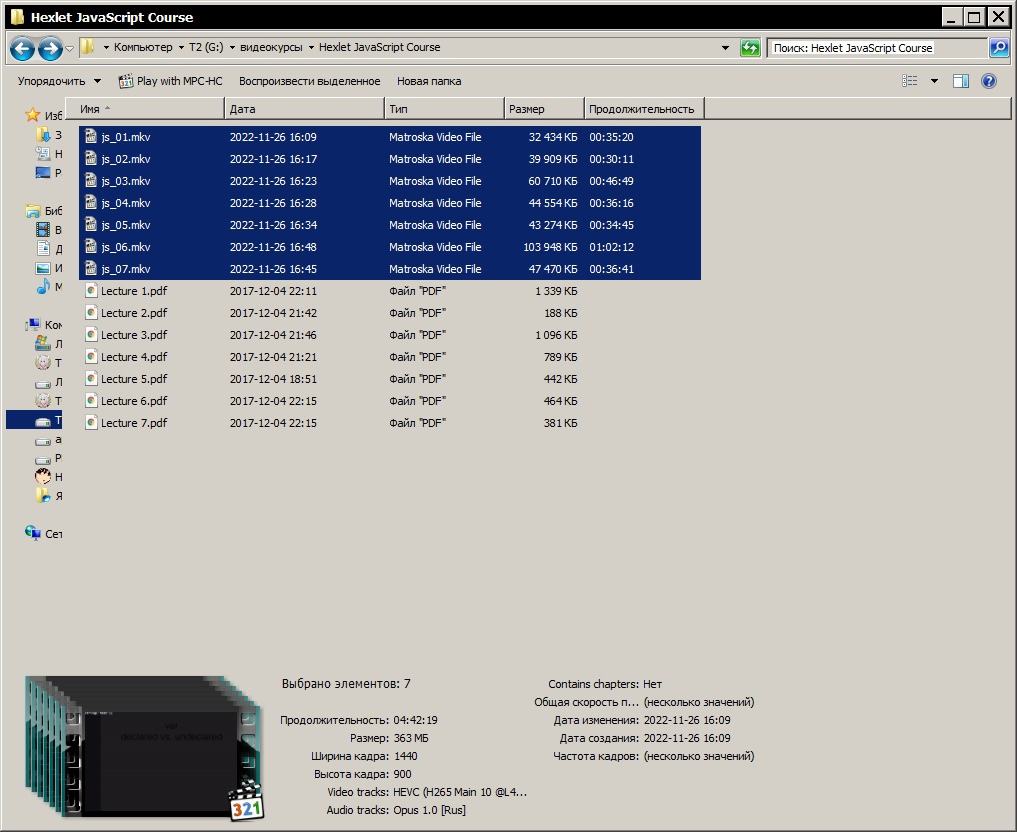1017x832 pixels.
Task: Focus the search box Поиск: Hexlet JavaScript Course
Action: pyautogui.click(x=877, y=48)
